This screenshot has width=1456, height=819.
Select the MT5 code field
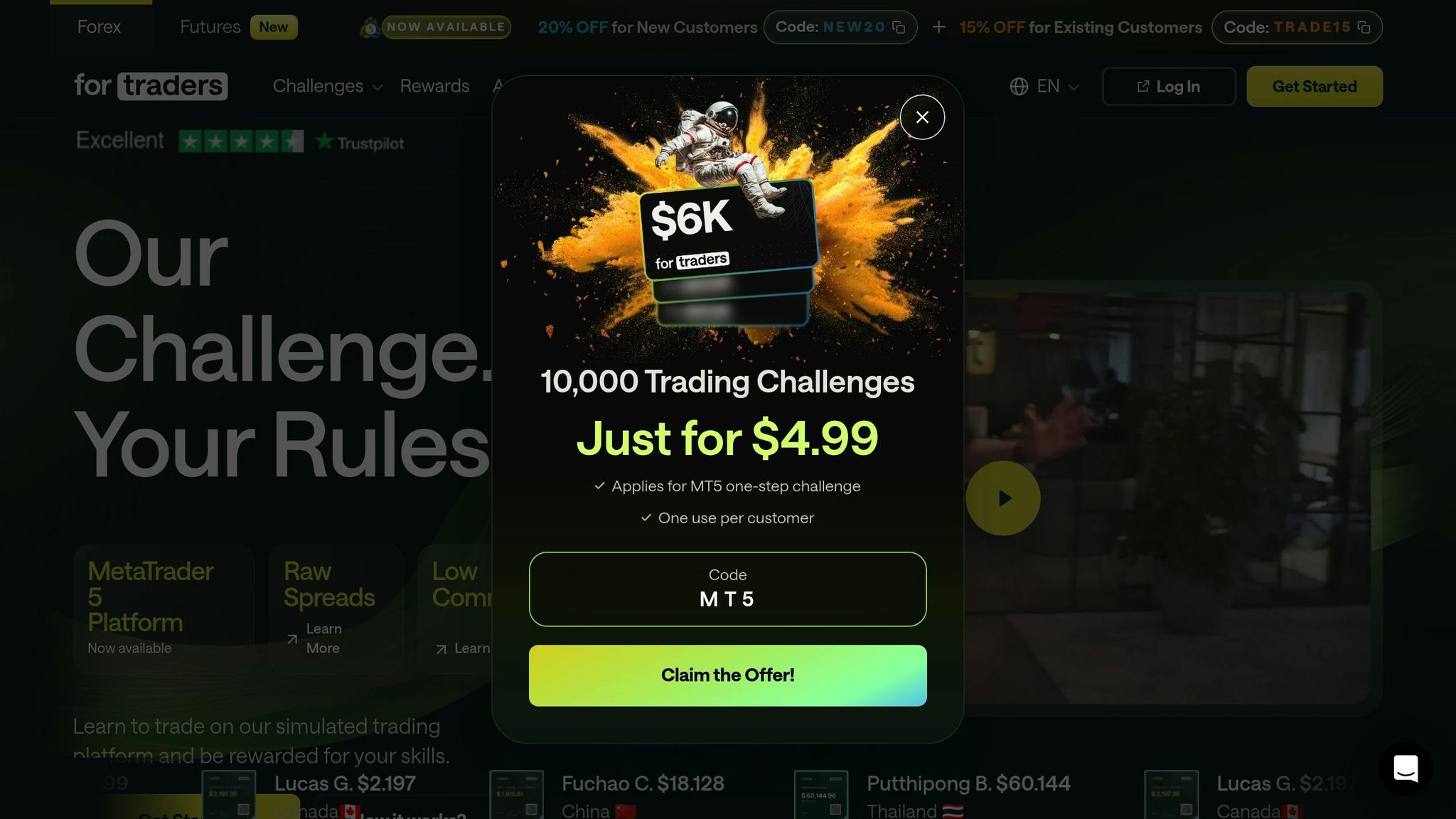pyautogui.click(x=727, y=589)
